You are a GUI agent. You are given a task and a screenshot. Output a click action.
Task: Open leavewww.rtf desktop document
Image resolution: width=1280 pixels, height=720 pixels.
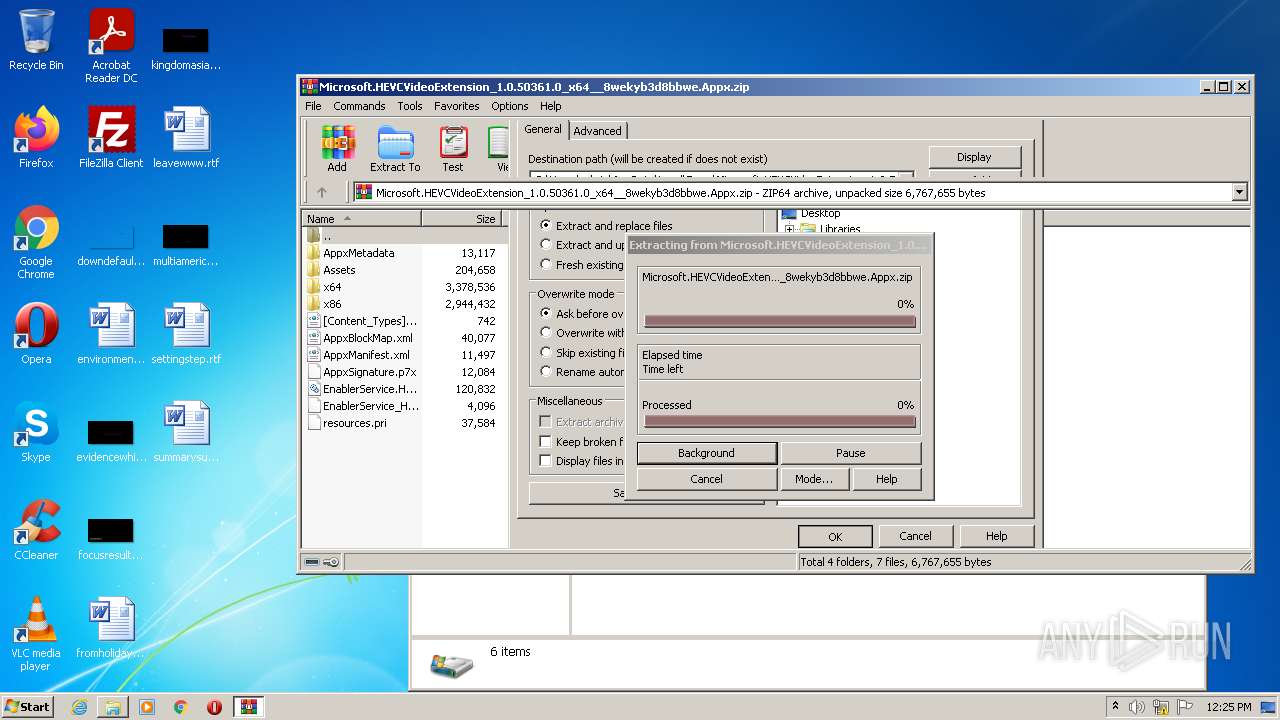pyautogui.click(x=186, y=138)
